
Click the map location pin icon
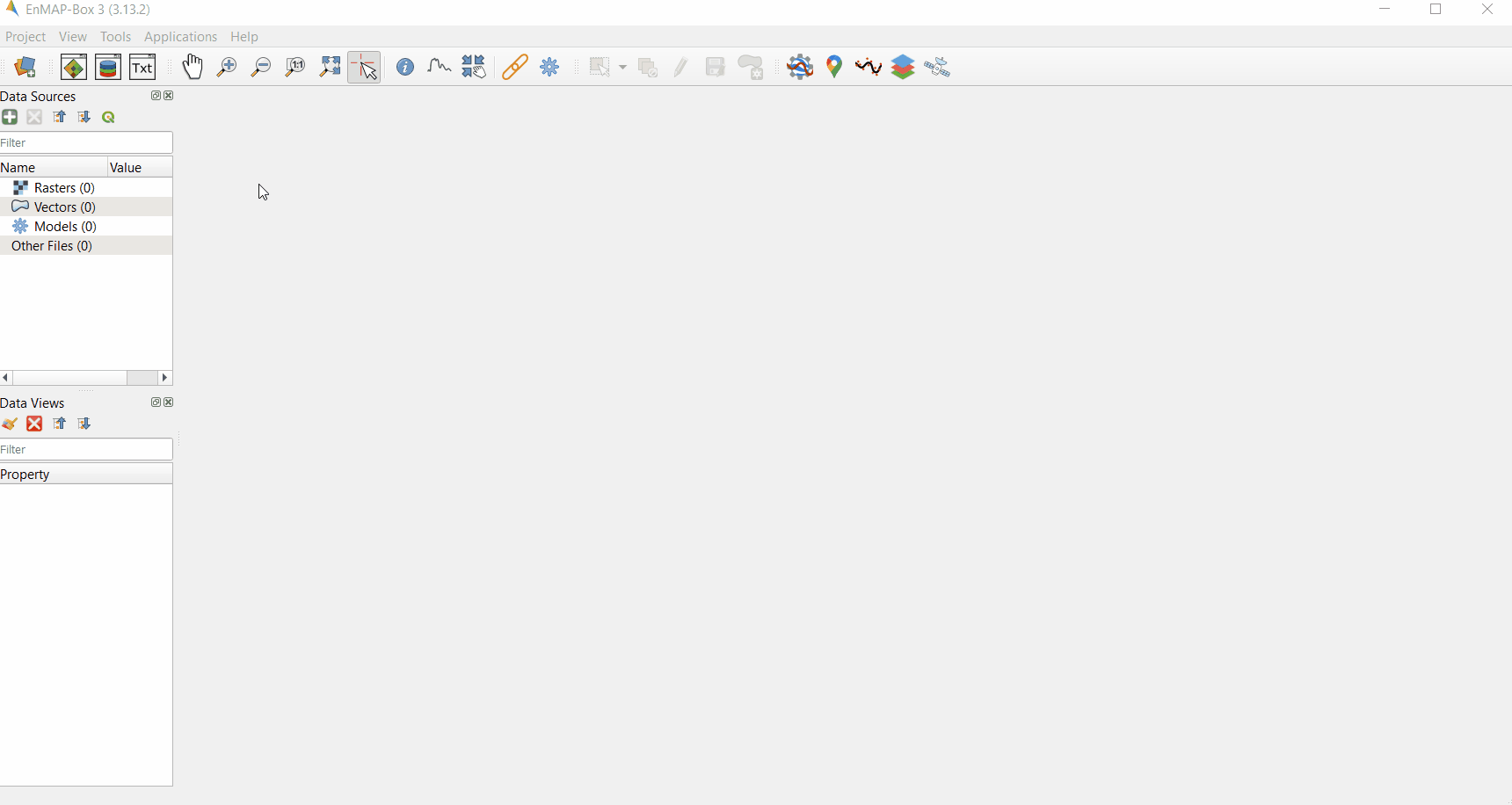834,68
